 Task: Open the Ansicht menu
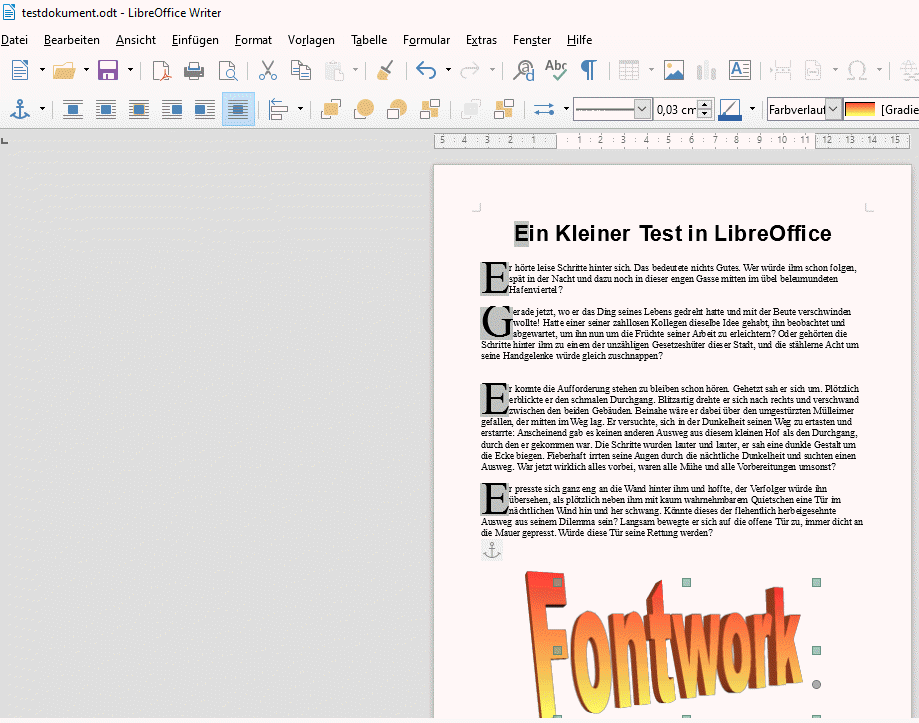(135, 40)
